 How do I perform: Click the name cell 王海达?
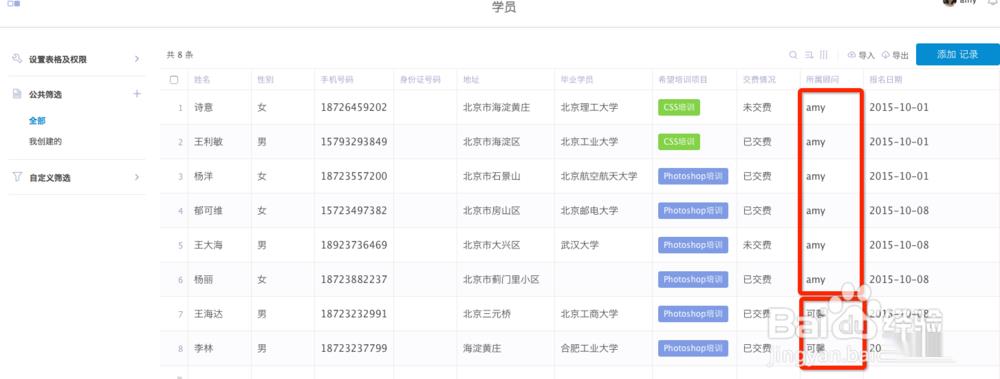coord(209,314)
